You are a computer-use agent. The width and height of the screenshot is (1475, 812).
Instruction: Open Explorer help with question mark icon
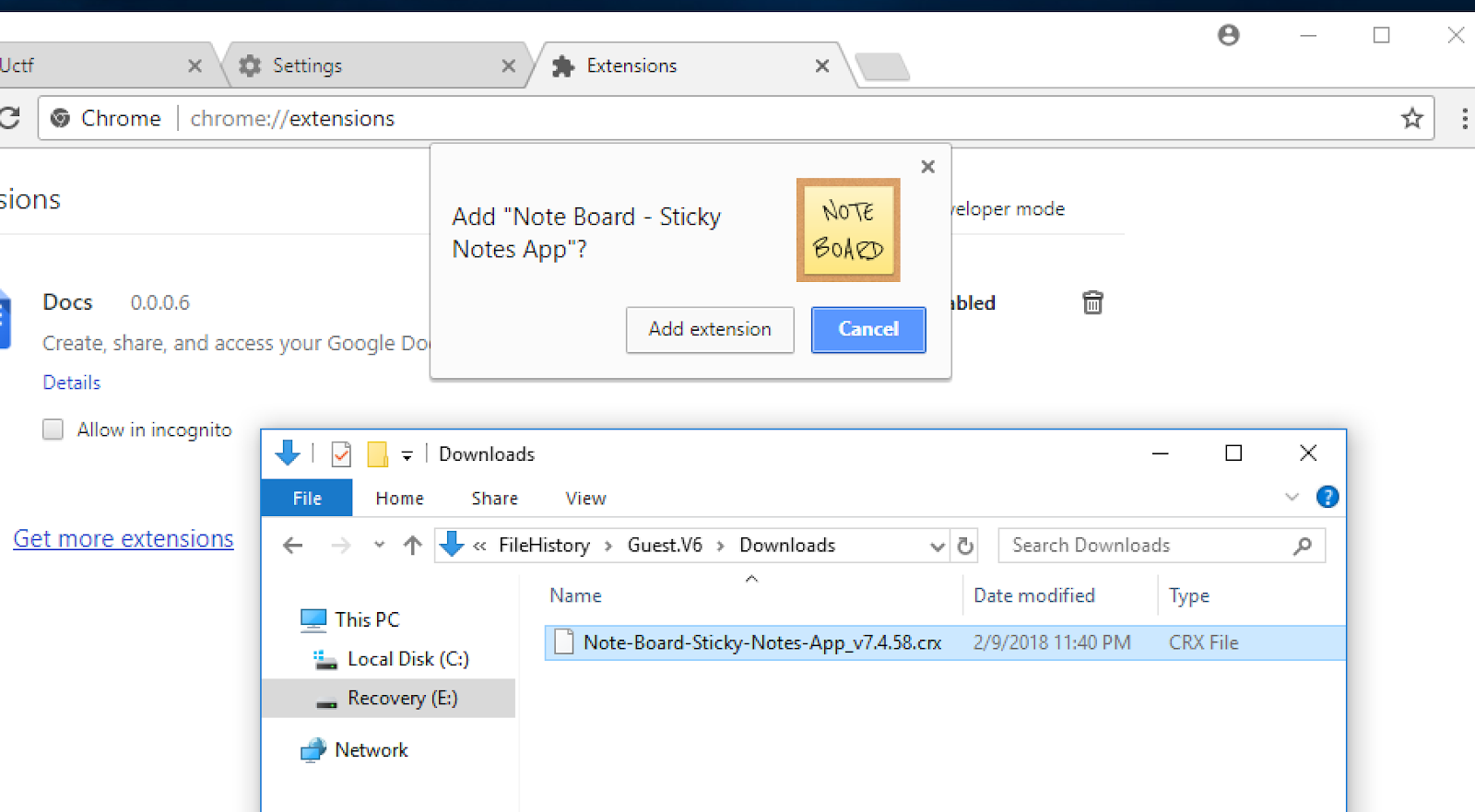[x=1327, y=497]
